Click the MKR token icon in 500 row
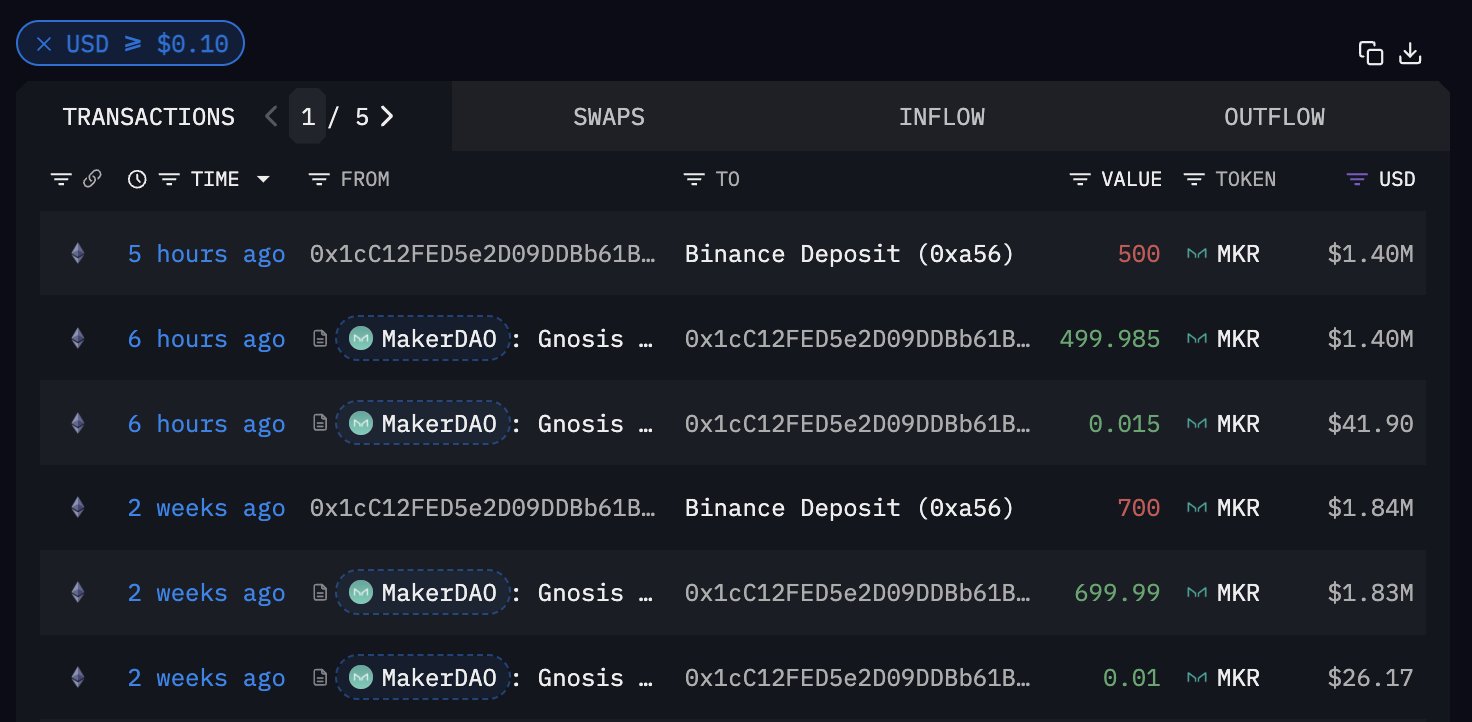1472x722 pixels. coord(1196,254)
